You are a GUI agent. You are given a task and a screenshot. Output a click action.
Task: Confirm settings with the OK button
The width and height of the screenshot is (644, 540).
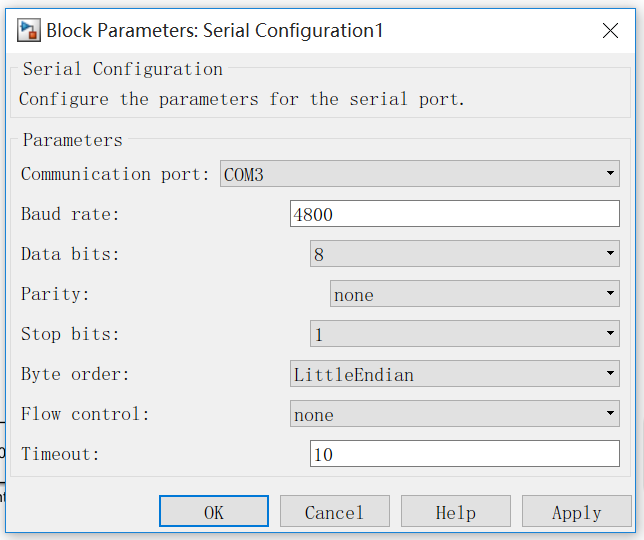(x=214, y=511)
